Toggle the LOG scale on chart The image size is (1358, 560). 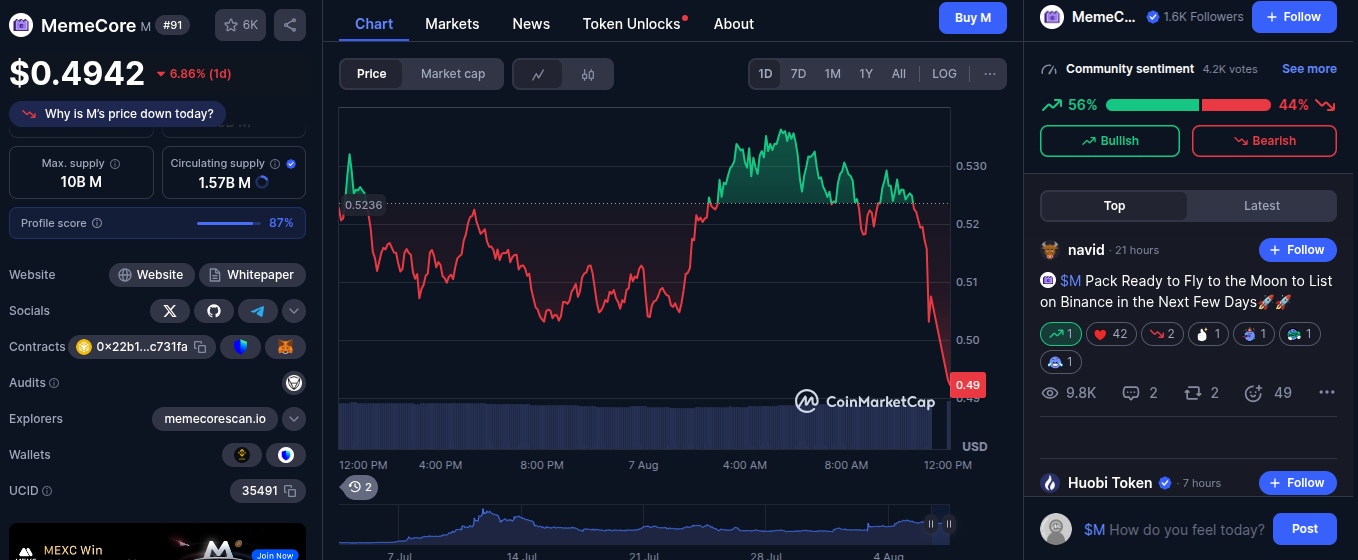(x=944, y=74)
